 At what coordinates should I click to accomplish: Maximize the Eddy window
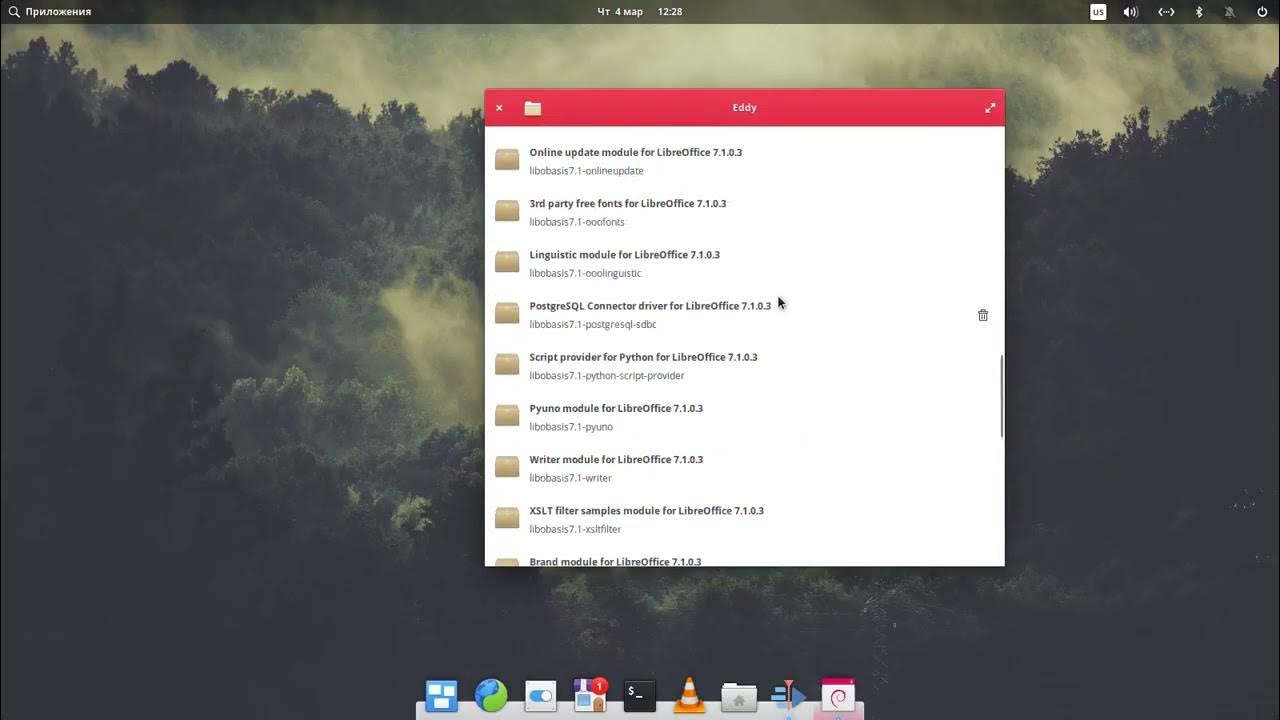[x=990, y=108]
